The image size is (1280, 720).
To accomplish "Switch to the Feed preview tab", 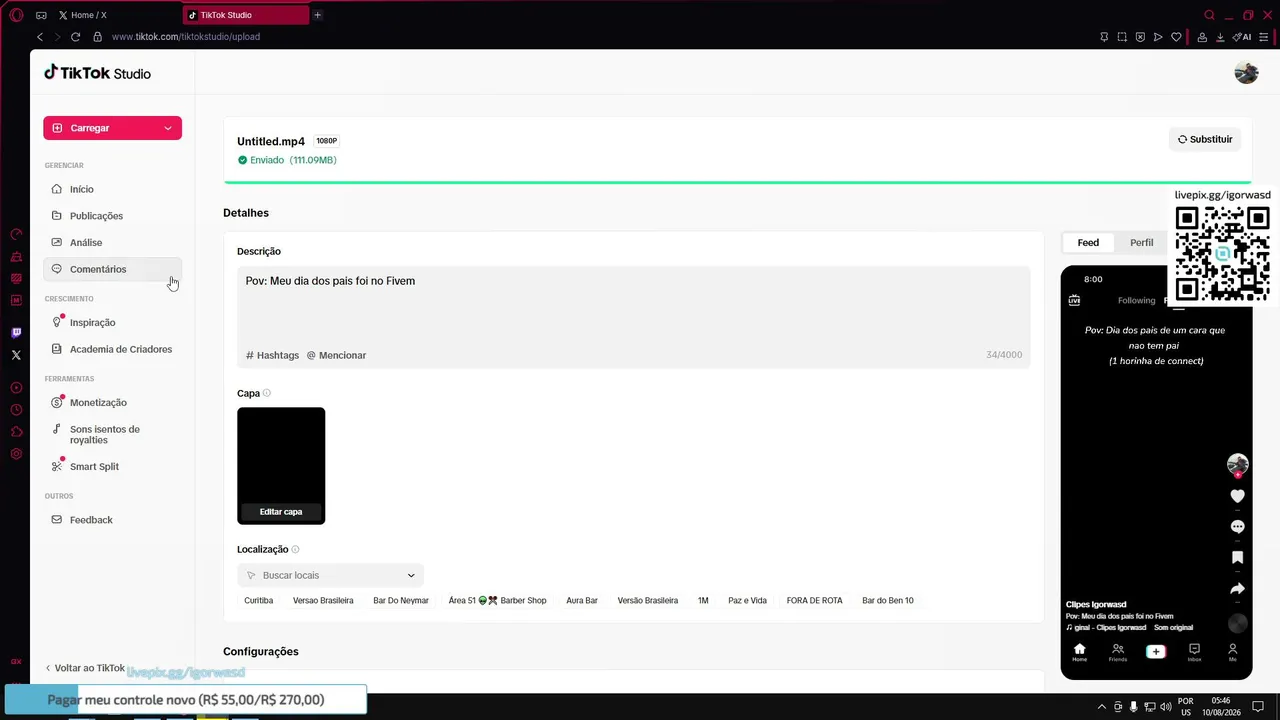I will click(x=1088, y=243).
